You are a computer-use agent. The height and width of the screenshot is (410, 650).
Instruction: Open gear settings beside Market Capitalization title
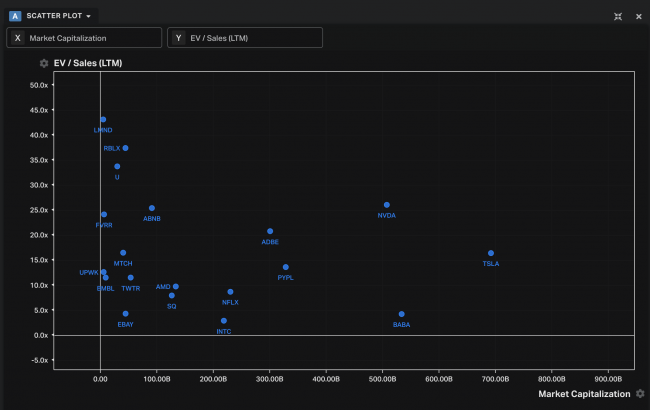(640, 394)
